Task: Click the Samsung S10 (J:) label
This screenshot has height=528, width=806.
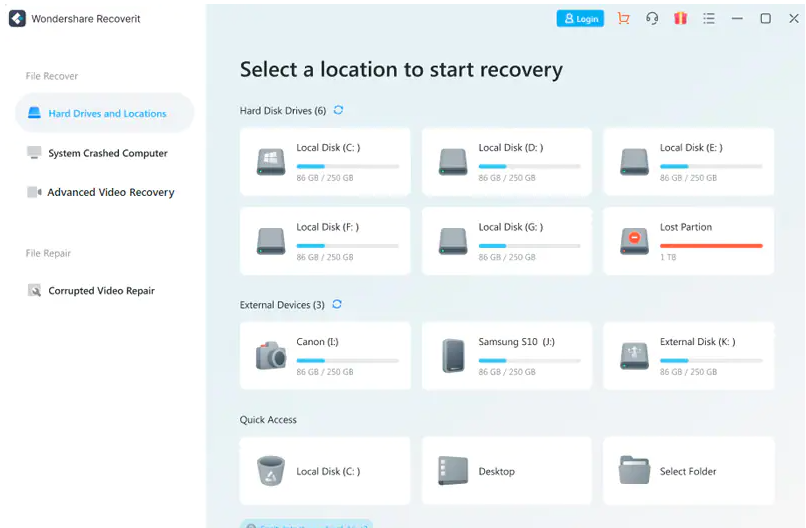Action: 517,341
